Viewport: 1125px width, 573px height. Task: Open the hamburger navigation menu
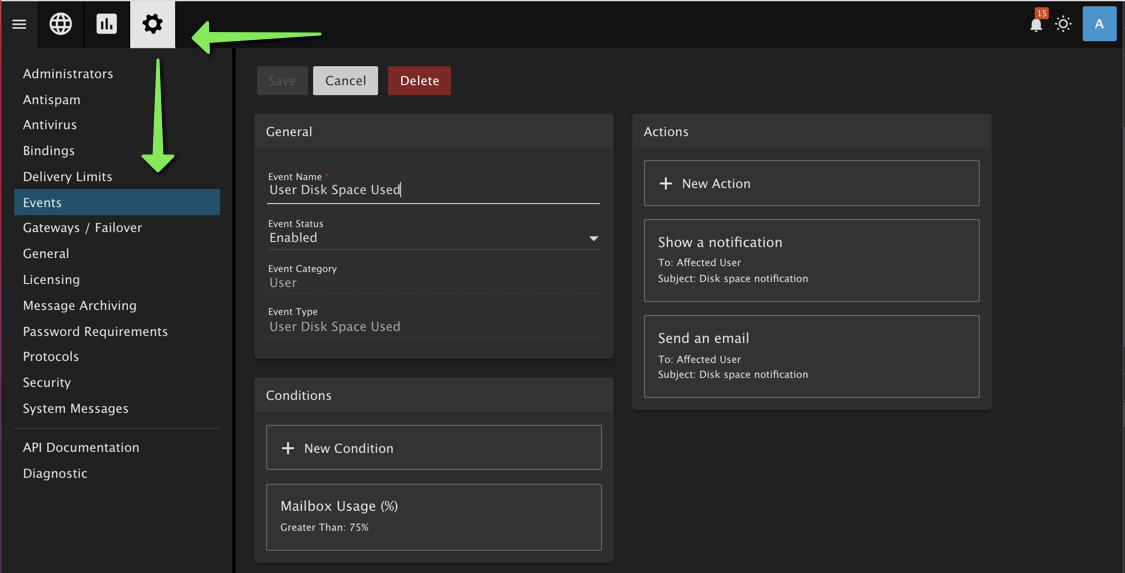[19, 24]
